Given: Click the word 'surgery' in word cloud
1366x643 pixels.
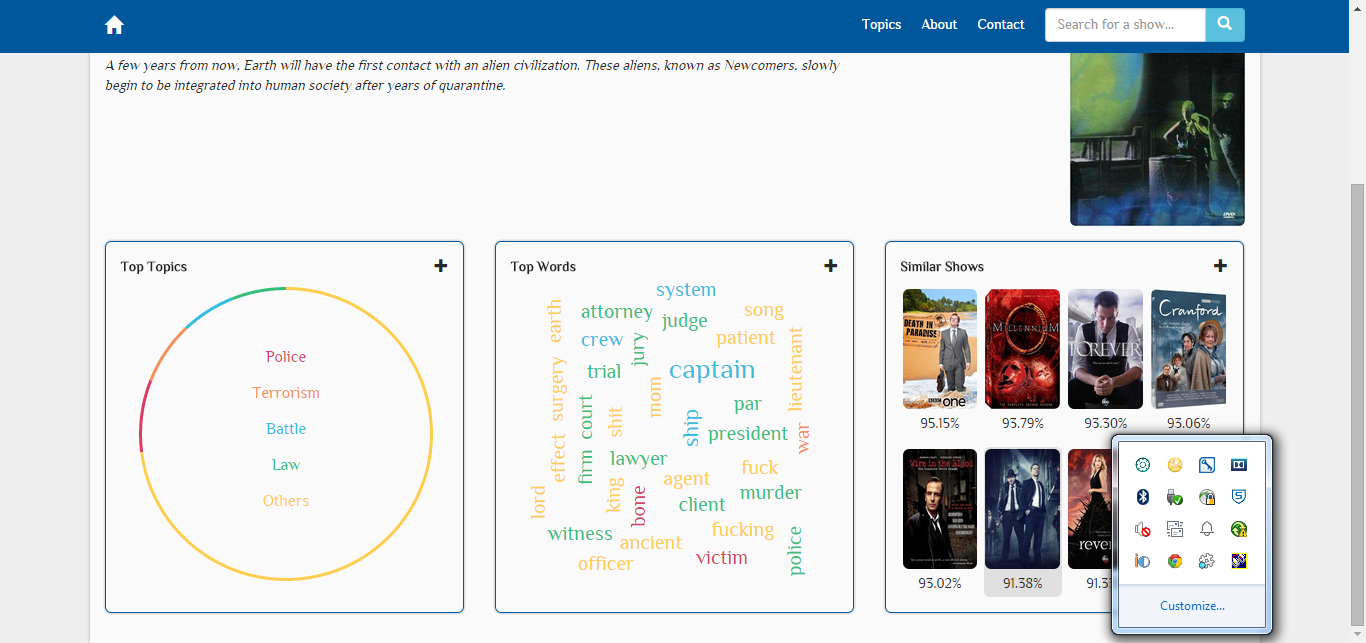Looking at the screenshot, I should tap(558, 389).
